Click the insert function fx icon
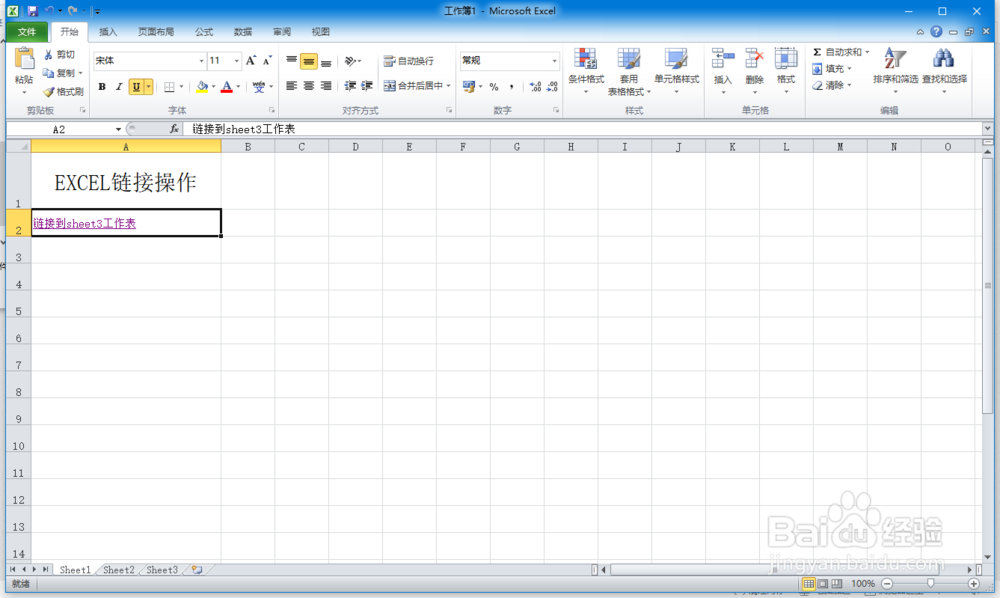Viewport: 1000px width, 598px height. click(174, 129)
